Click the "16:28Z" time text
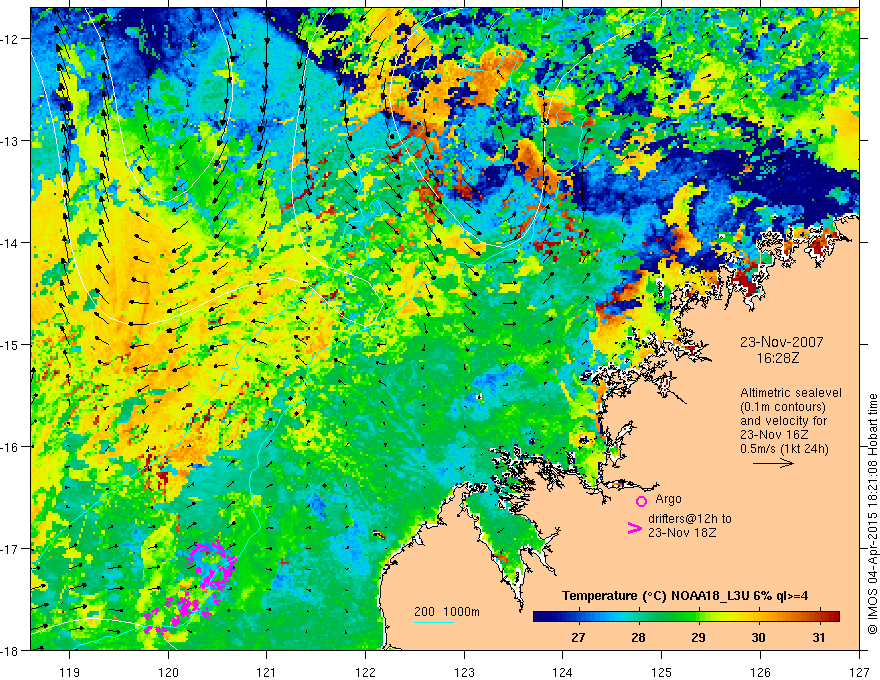 (777, 357)
